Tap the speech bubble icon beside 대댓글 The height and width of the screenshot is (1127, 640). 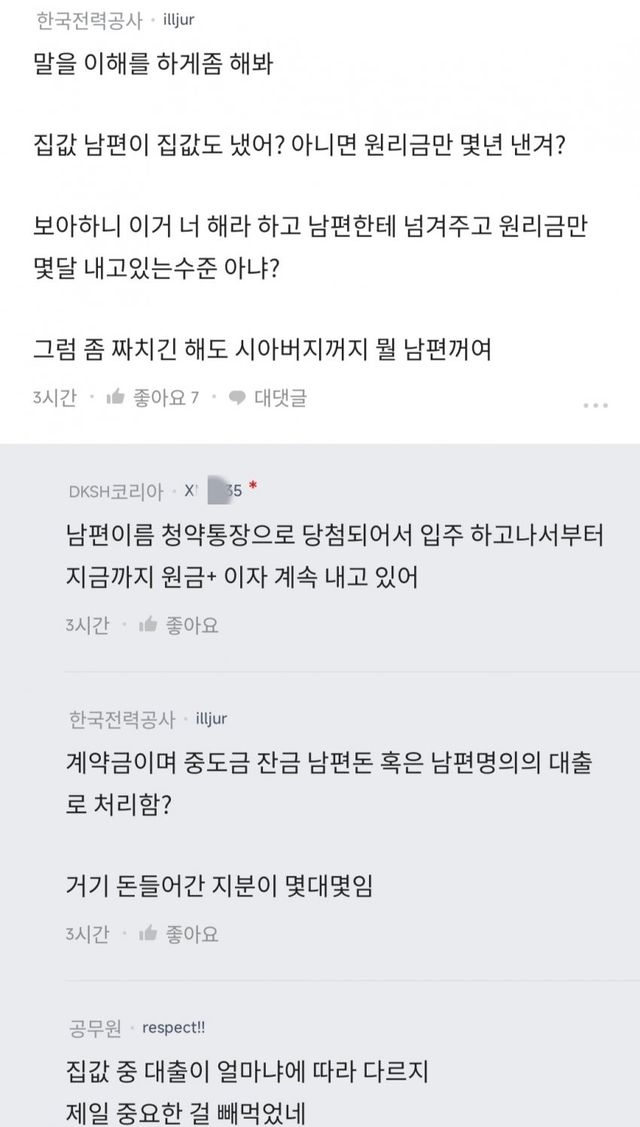tap(237, 398)
